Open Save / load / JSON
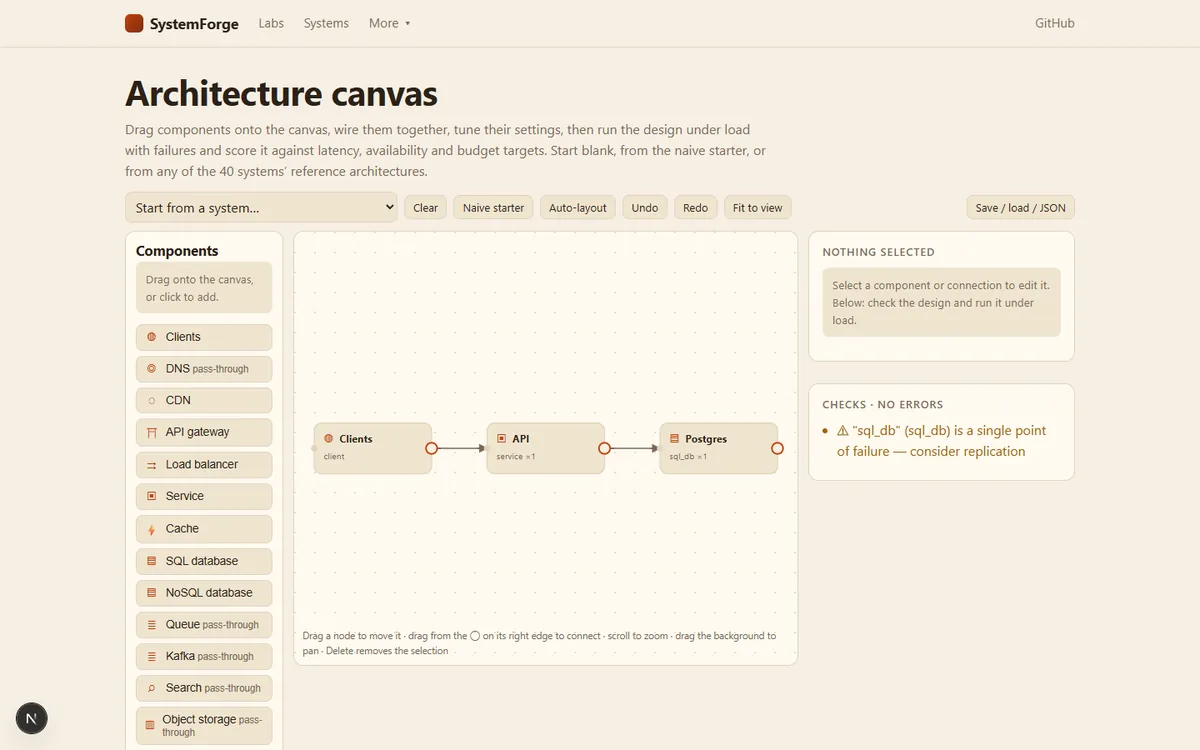This screenshot has height=750, width=1200. 1021,207
